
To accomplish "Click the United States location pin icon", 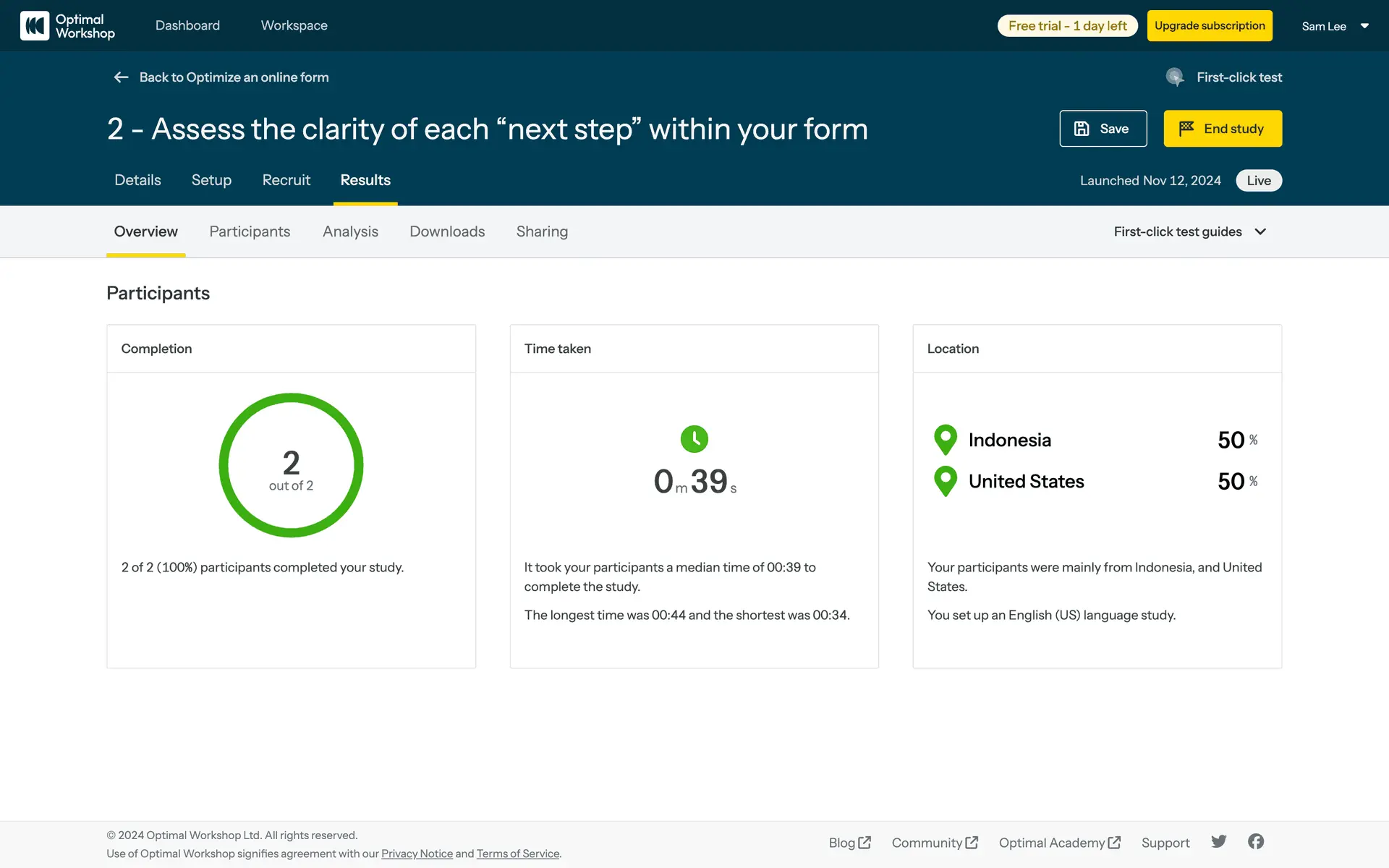I will [x=945, y=481].
